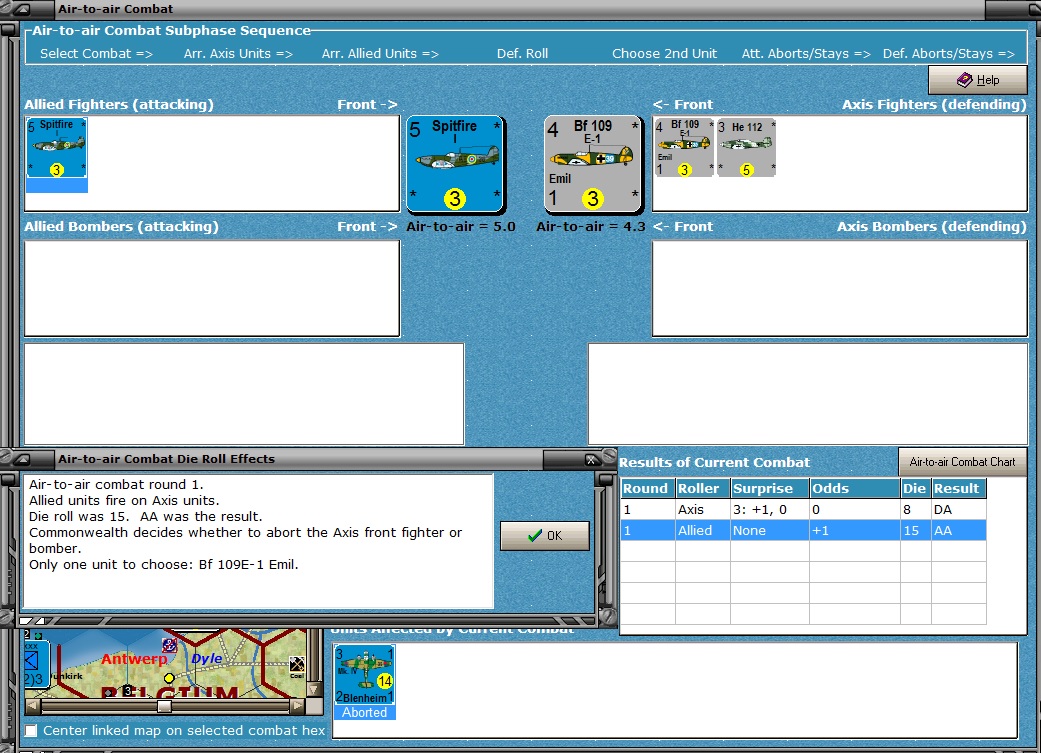Image resolution: width=1041 pixels, height=753 pixels.
Task: Click the '3: +1, 0' surprise cell
Action: [770, 509]
